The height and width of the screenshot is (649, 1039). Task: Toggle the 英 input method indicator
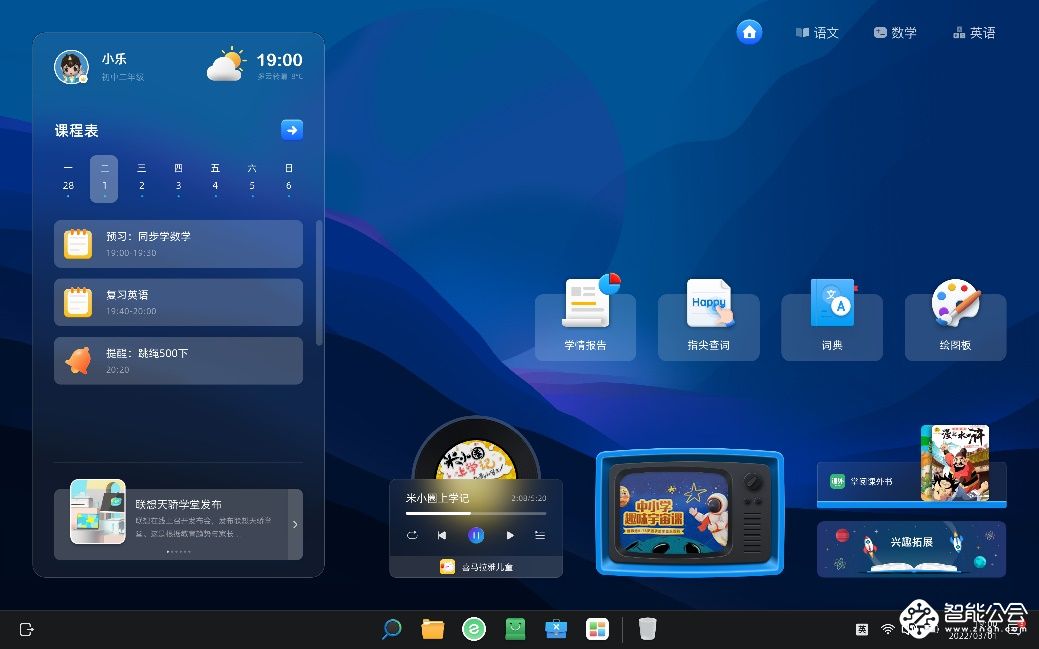pos(862,629)
